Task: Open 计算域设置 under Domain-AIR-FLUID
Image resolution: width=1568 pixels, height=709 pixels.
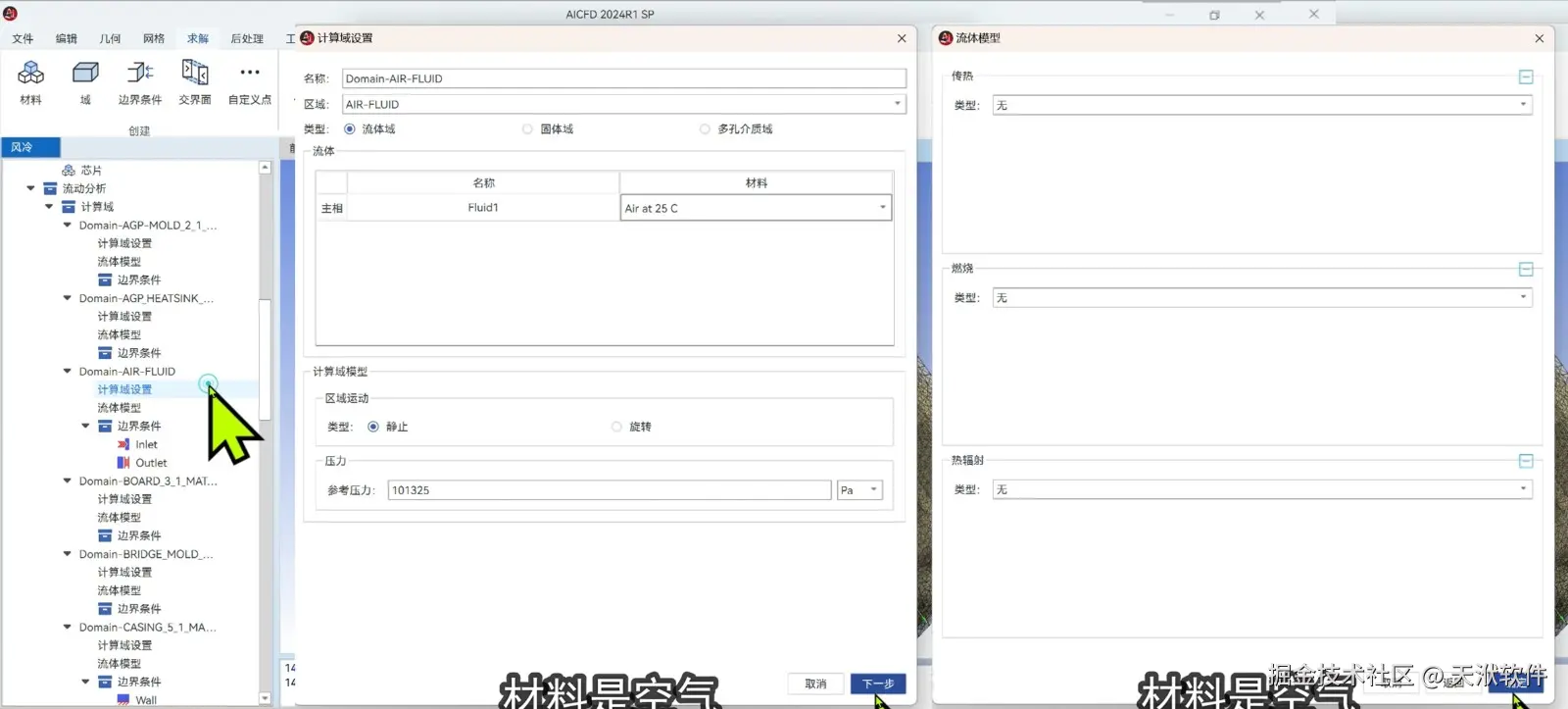Action: tap(124, 389)
